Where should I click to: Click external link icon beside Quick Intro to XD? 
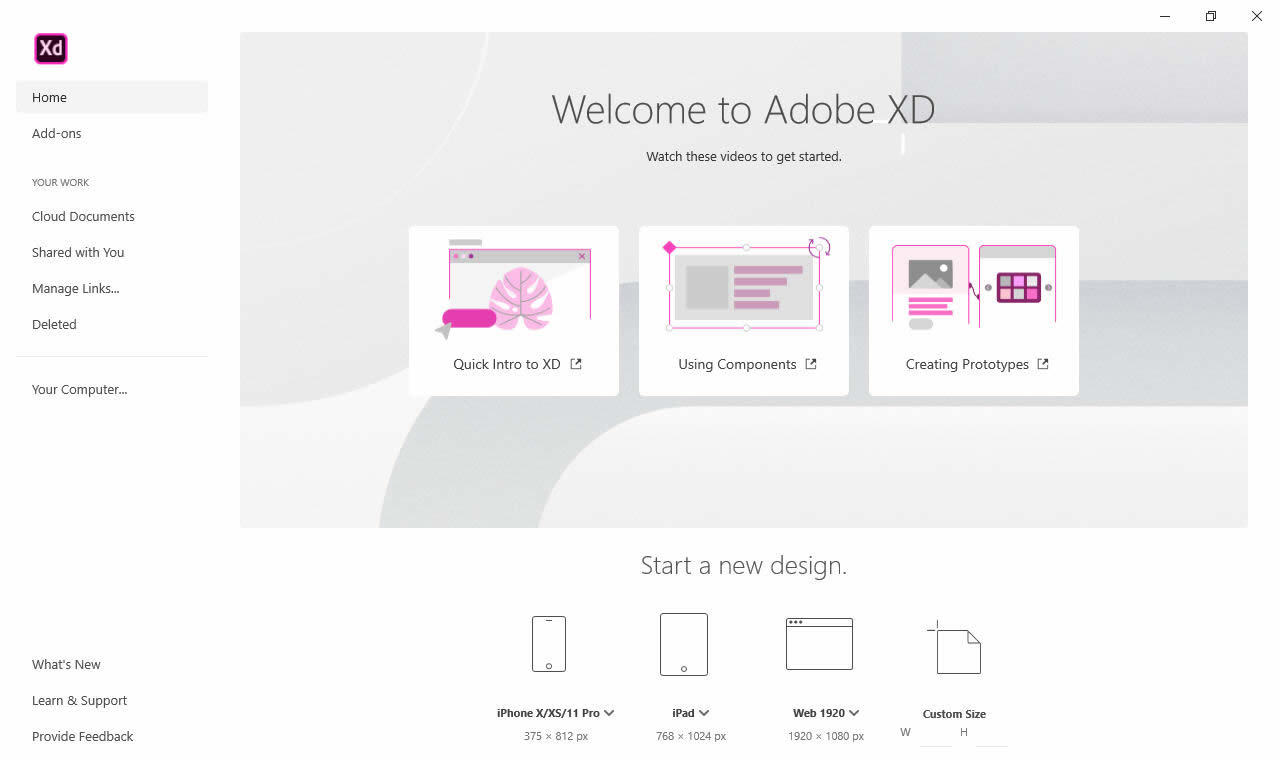(576, 364)
